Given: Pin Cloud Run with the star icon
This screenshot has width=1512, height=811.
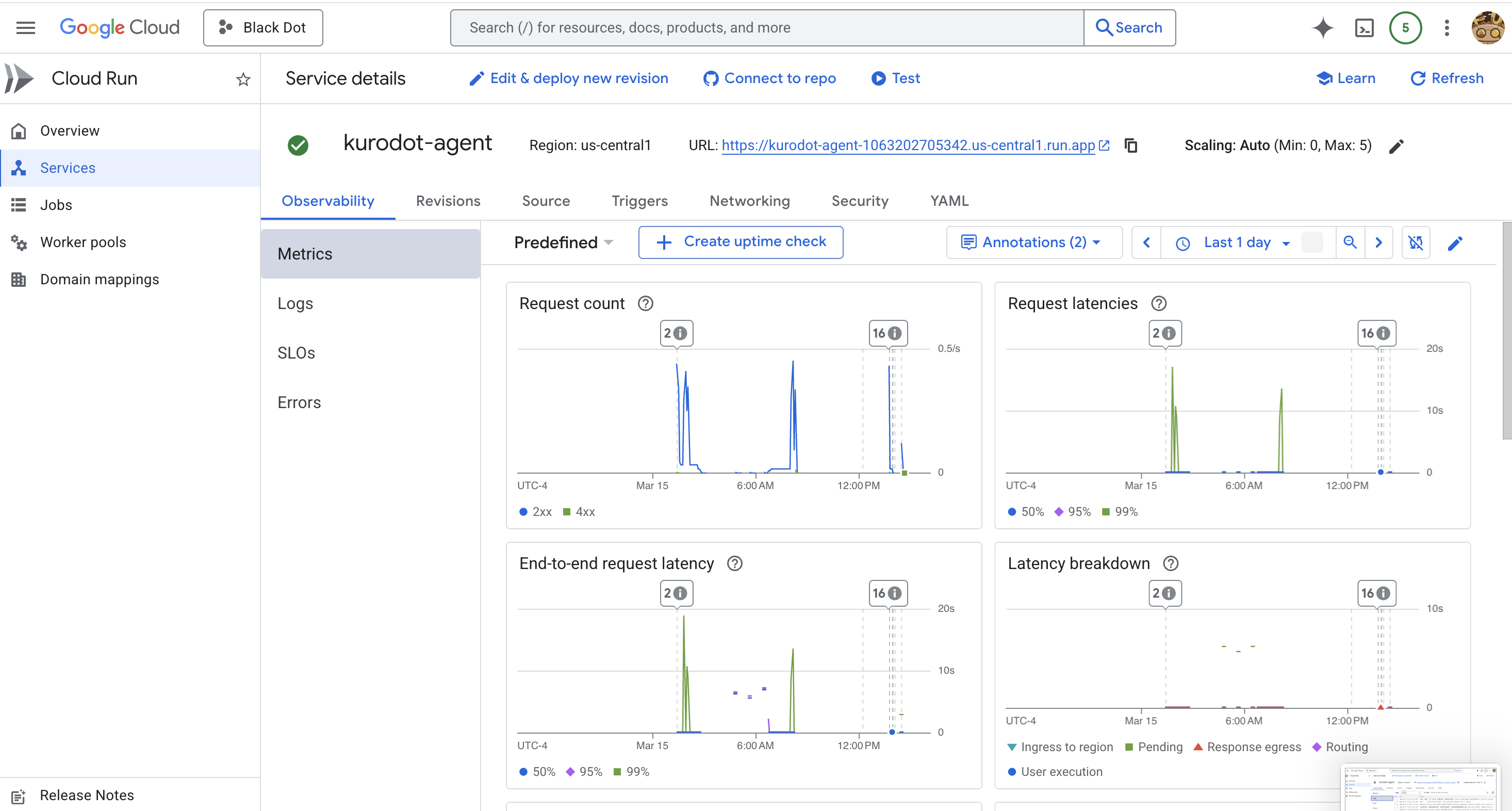Looking at the screenshot, I should click(x=243, y=79).
